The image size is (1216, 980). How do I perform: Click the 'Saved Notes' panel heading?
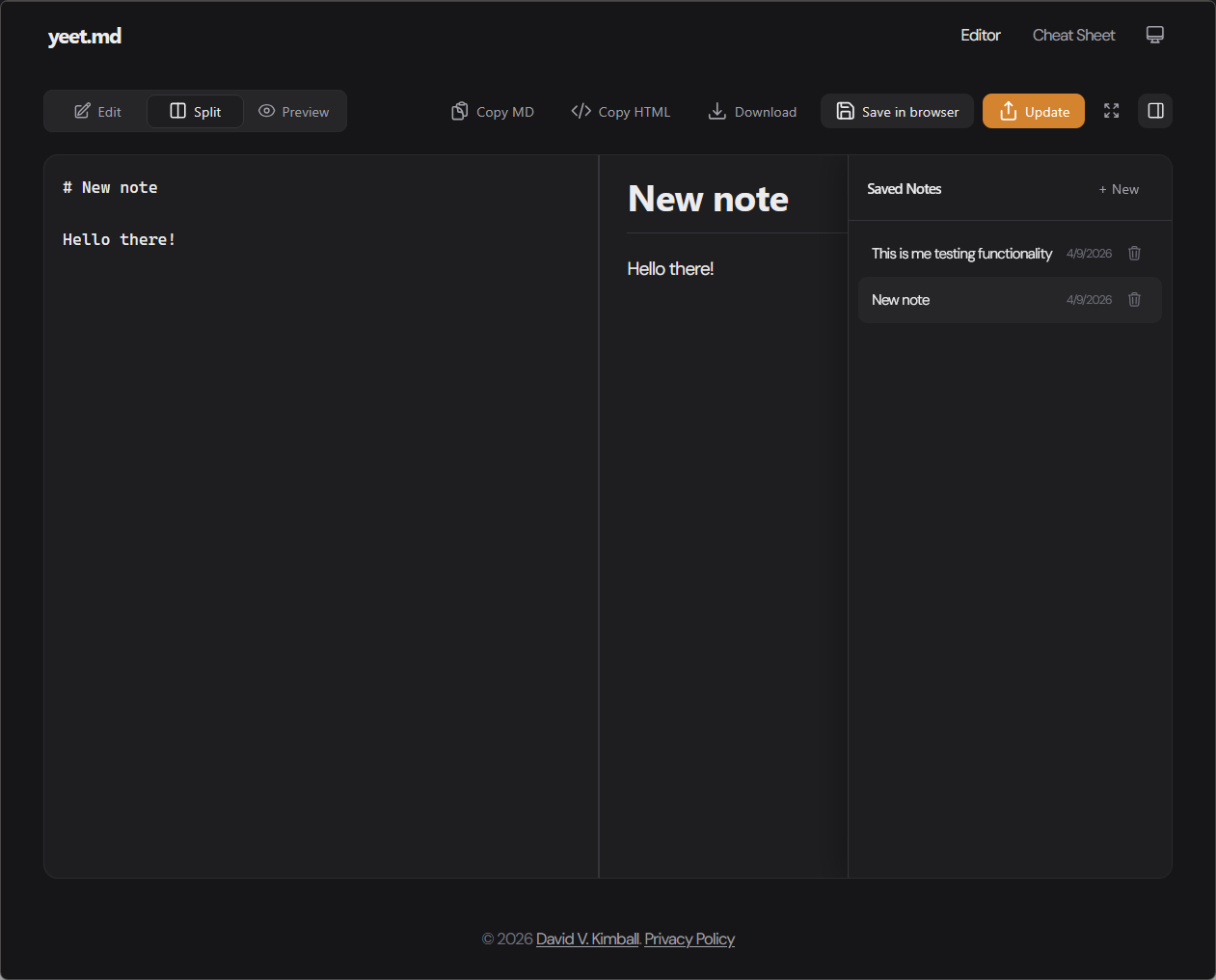point(904,189)
